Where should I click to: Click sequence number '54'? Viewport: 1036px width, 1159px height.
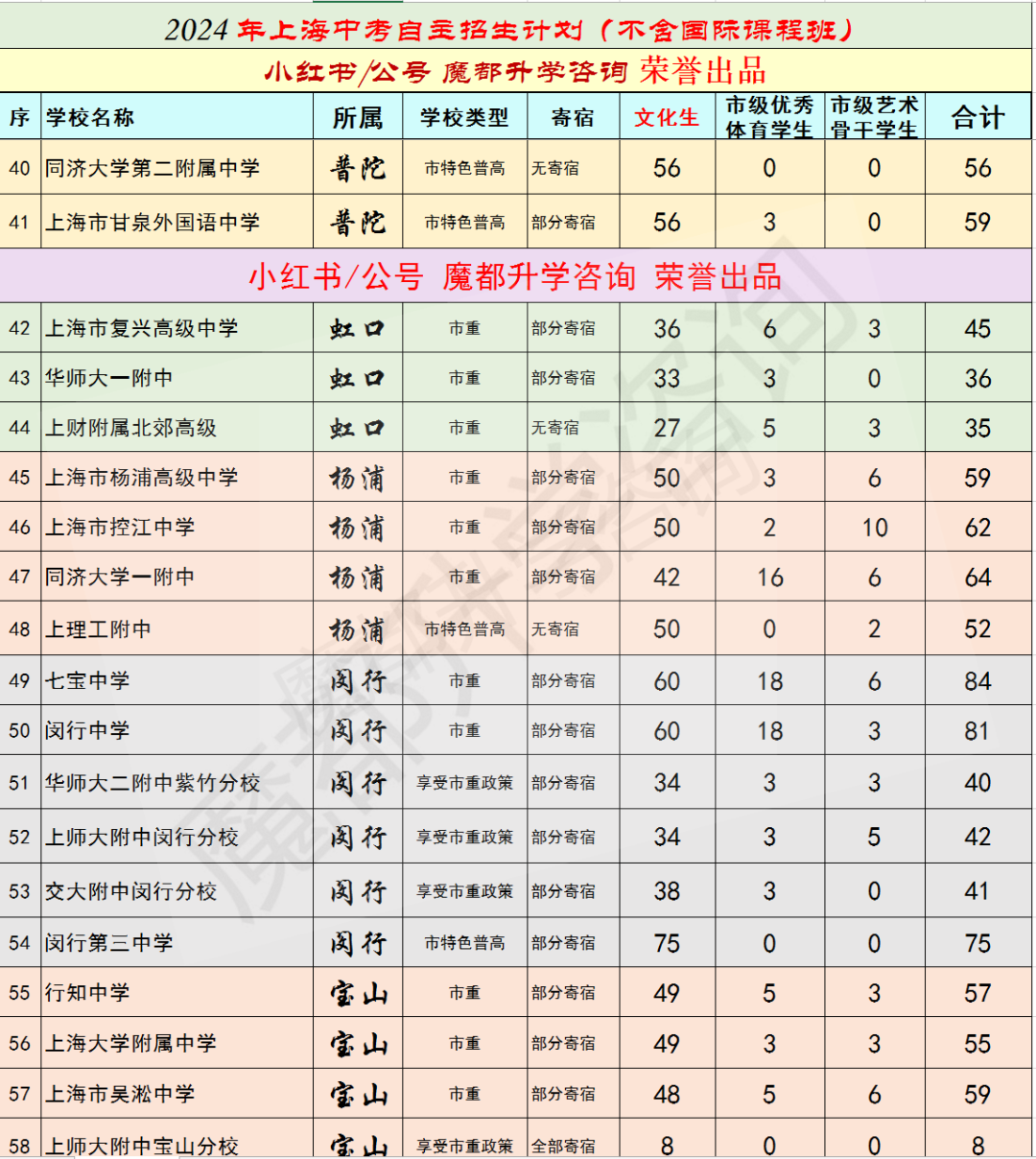tap(20, 943)
